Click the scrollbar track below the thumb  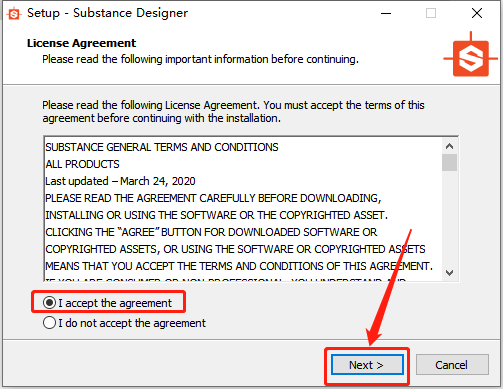point(449,218)
